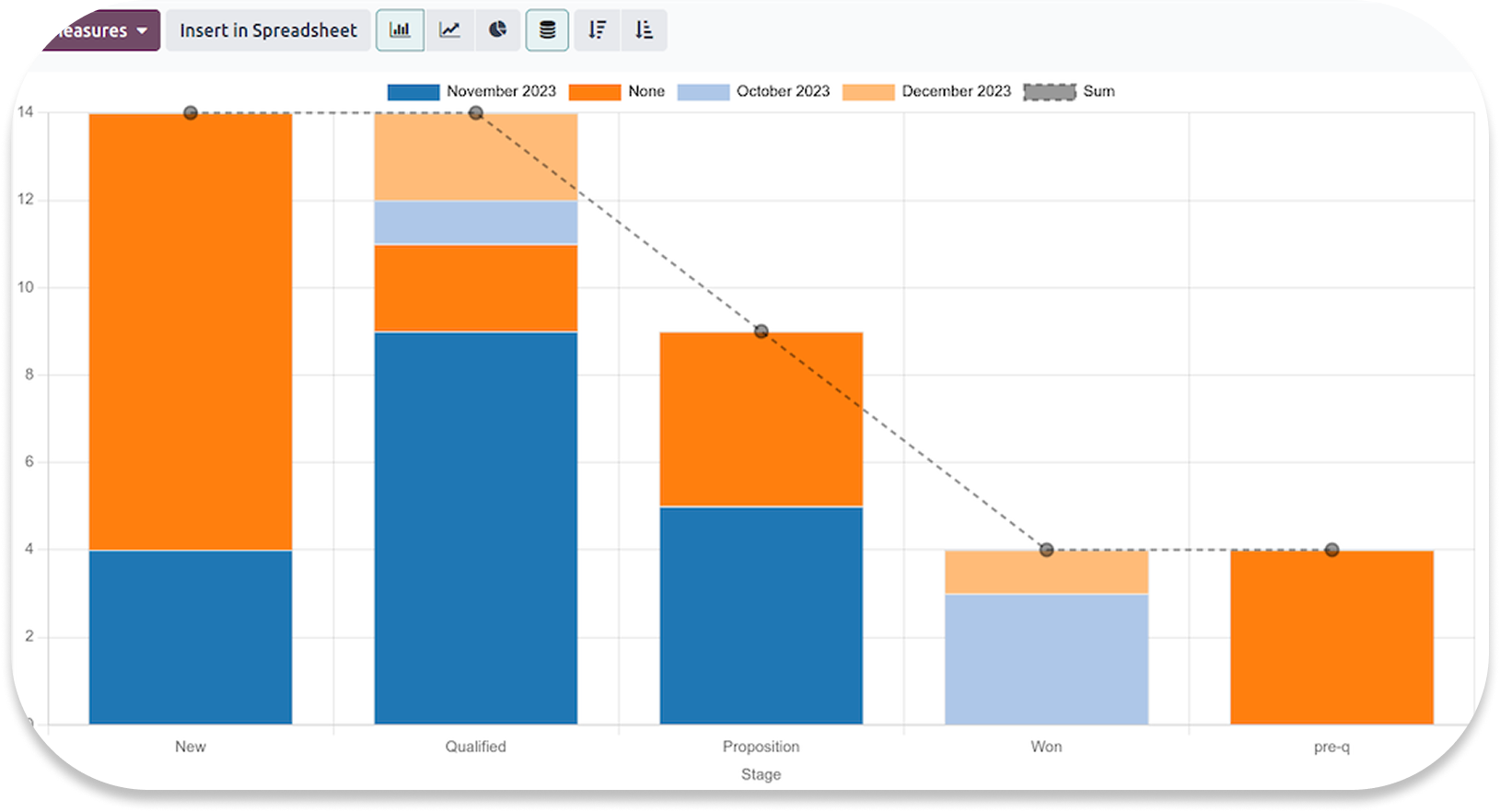Viewport: 1500px width, 812px height.
Task: Click November 2023 segment in Qualified bar
Action: (476, 527)
